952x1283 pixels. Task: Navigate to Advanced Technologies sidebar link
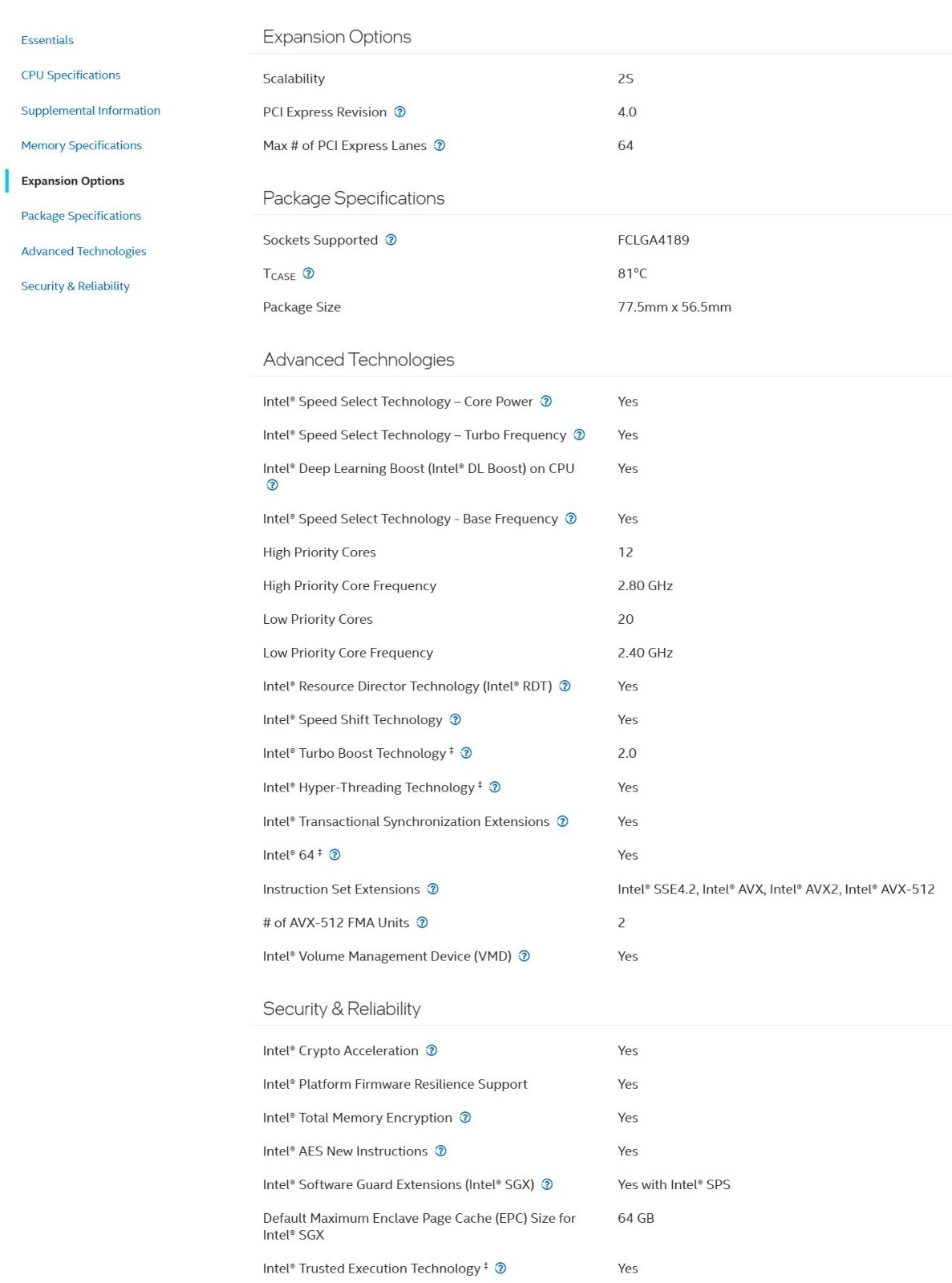pyautogui.click(x=83, y=252)
